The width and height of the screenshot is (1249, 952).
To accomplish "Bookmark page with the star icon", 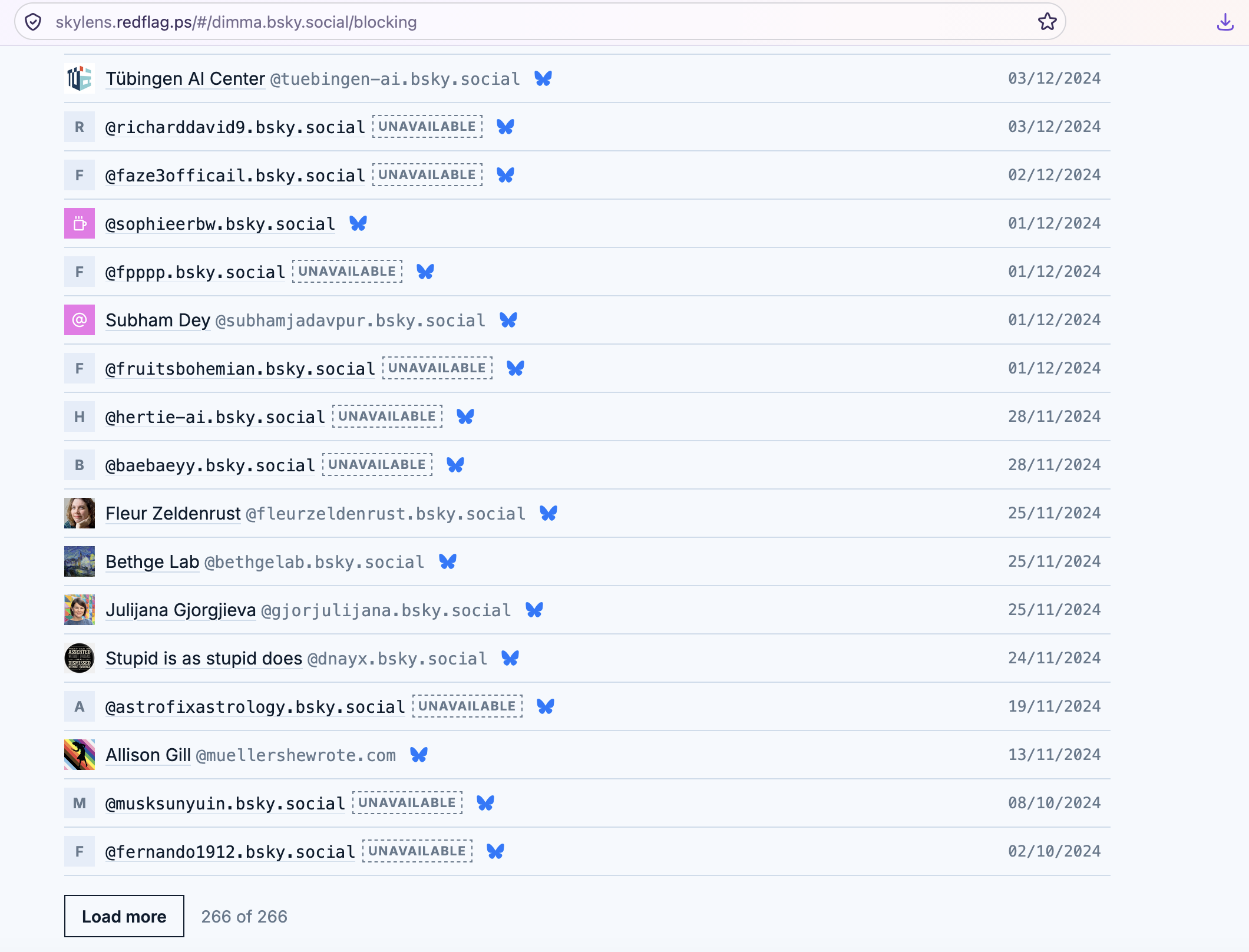I will [x=1047, y=22].
